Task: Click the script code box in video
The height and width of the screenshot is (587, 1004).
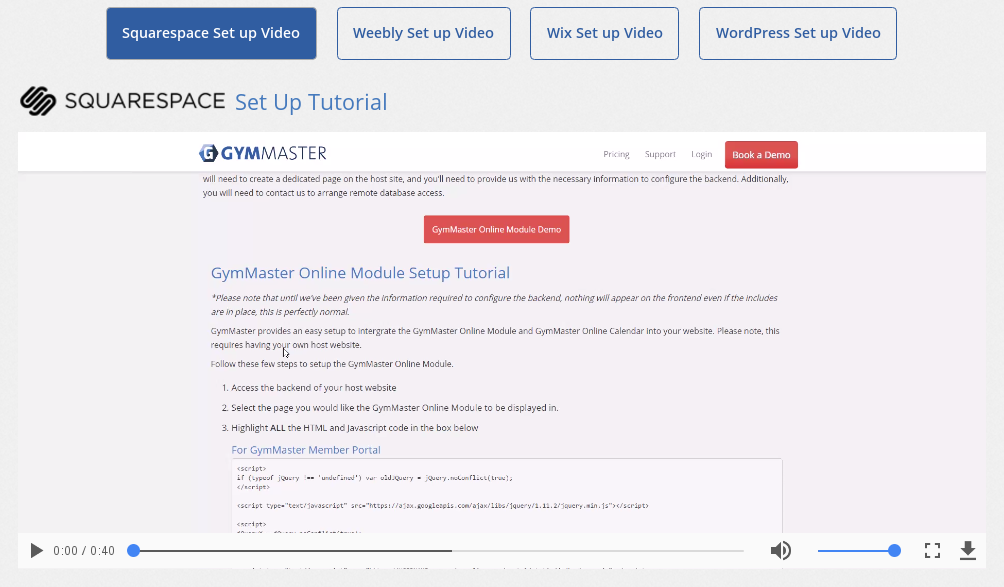Action: pos(506,495)
